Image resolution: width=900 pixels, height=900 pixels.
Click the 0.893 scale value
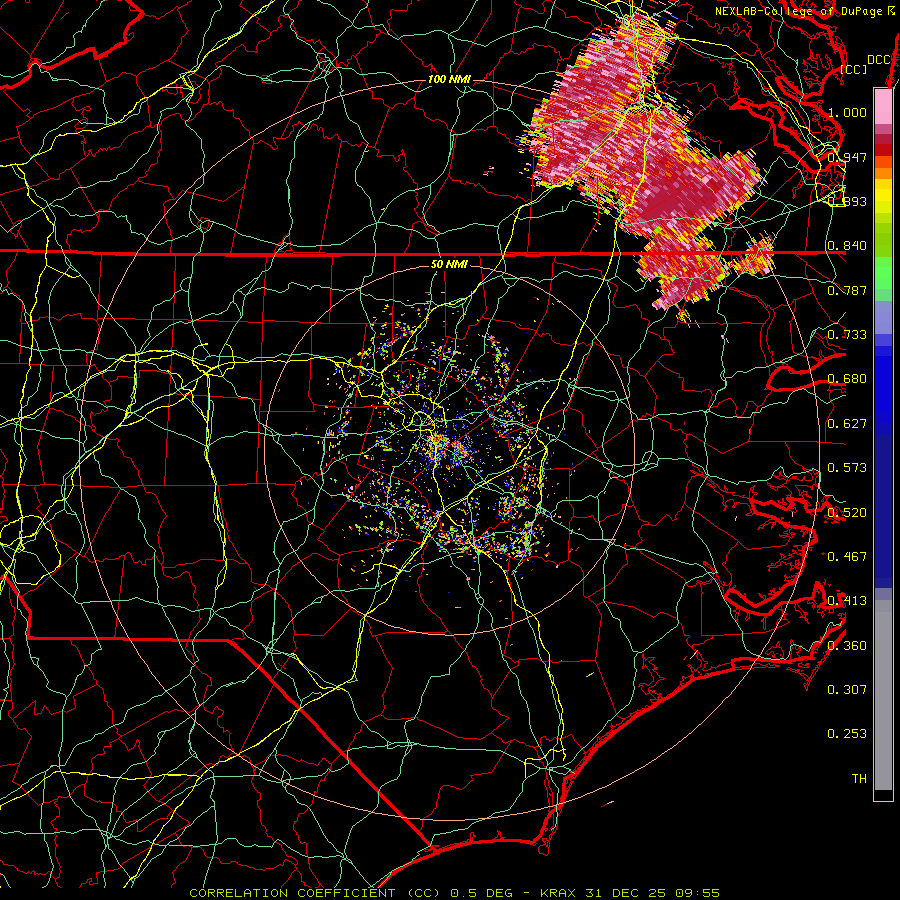point(847,201)
